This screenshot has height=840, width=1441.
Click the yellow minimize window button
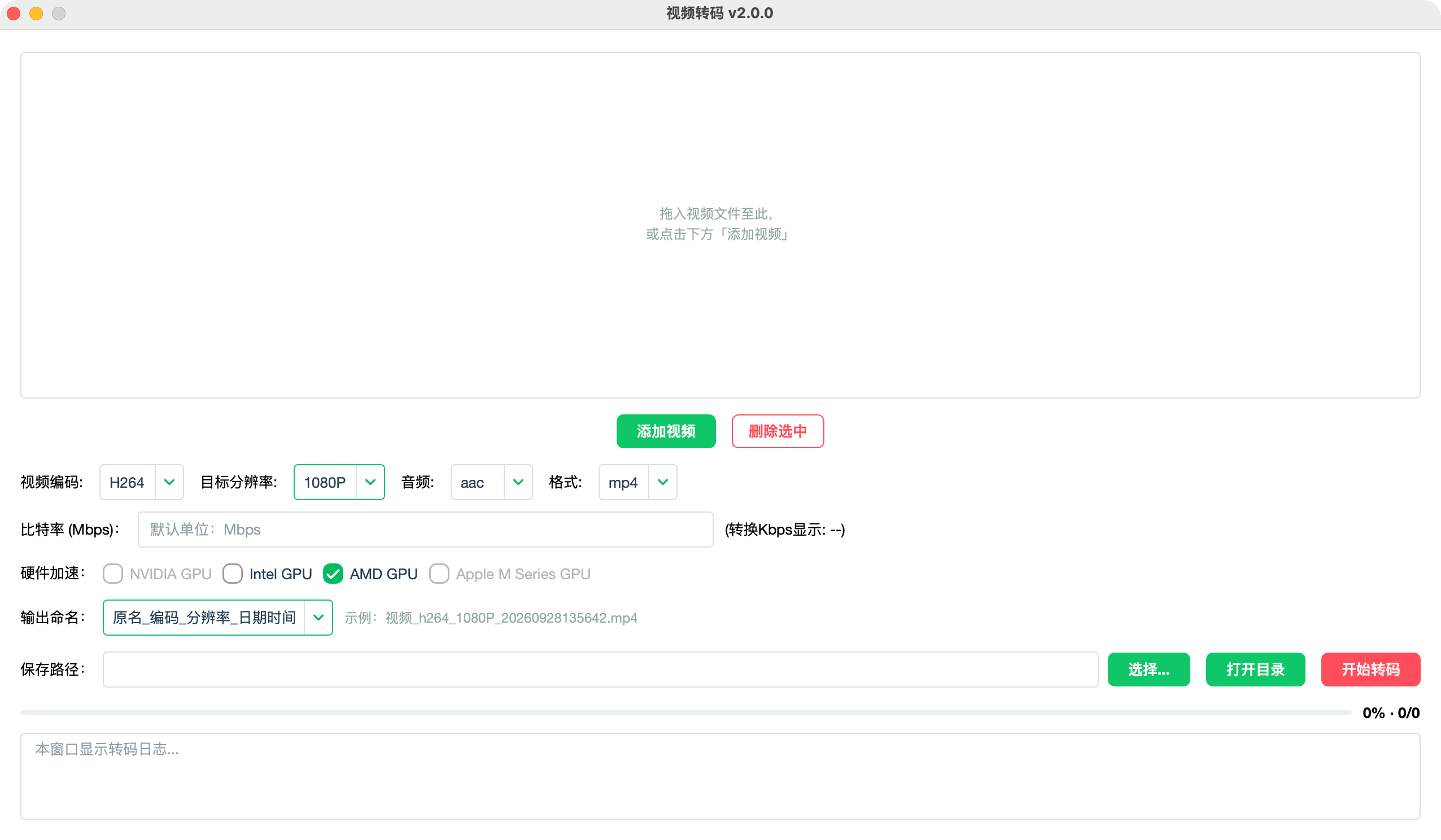click(x=36, y=13)
